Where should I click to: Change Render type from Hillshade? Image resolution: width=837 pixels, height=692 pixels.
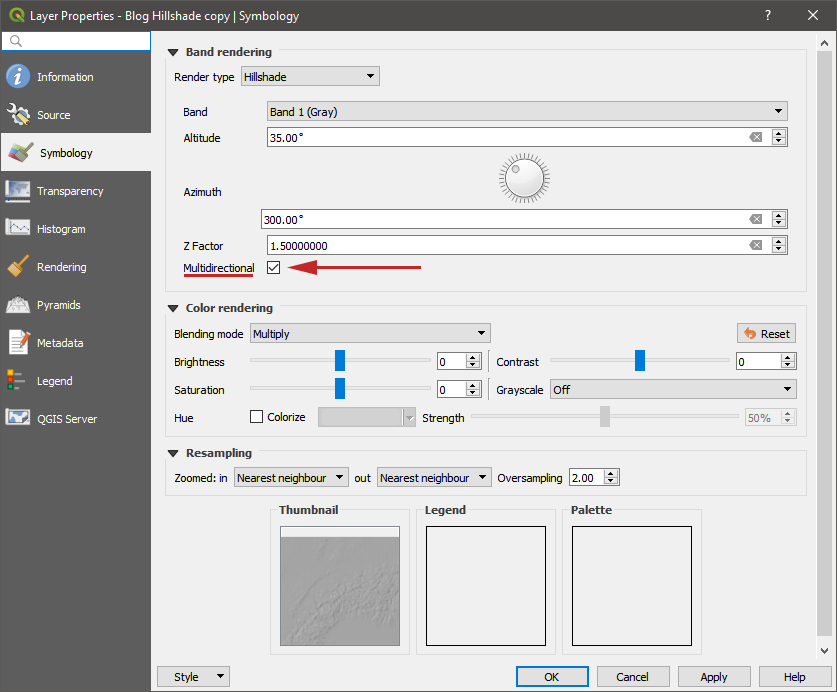(310, 75)
